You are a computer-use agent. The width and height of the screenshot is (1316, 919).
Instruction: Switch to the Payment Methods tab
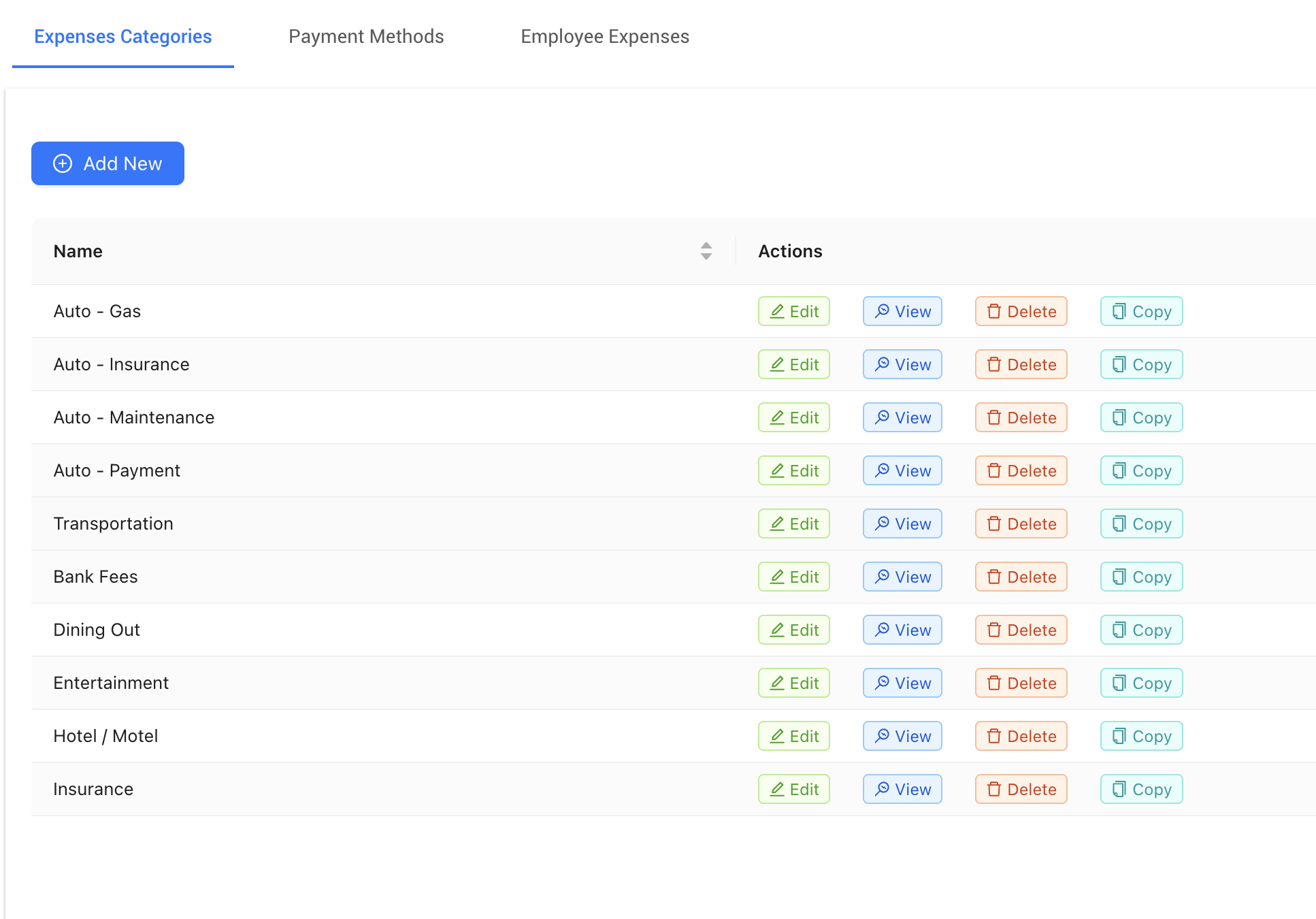click(366, 37)
